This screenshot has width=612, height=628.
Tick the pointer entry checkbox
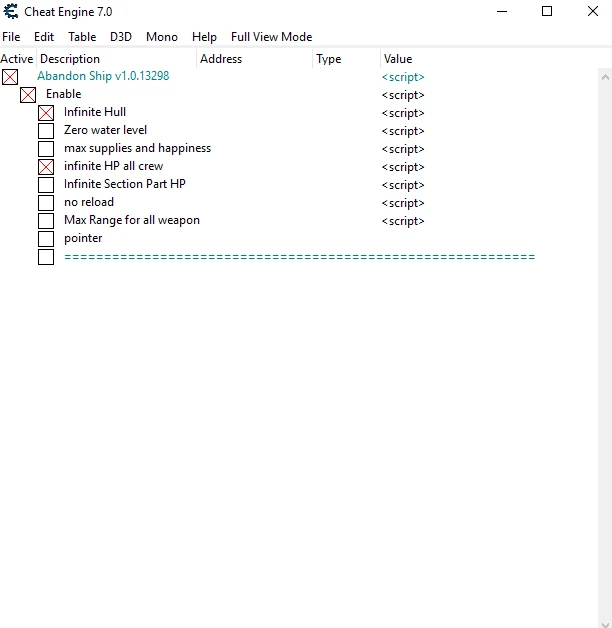point(46,239)
